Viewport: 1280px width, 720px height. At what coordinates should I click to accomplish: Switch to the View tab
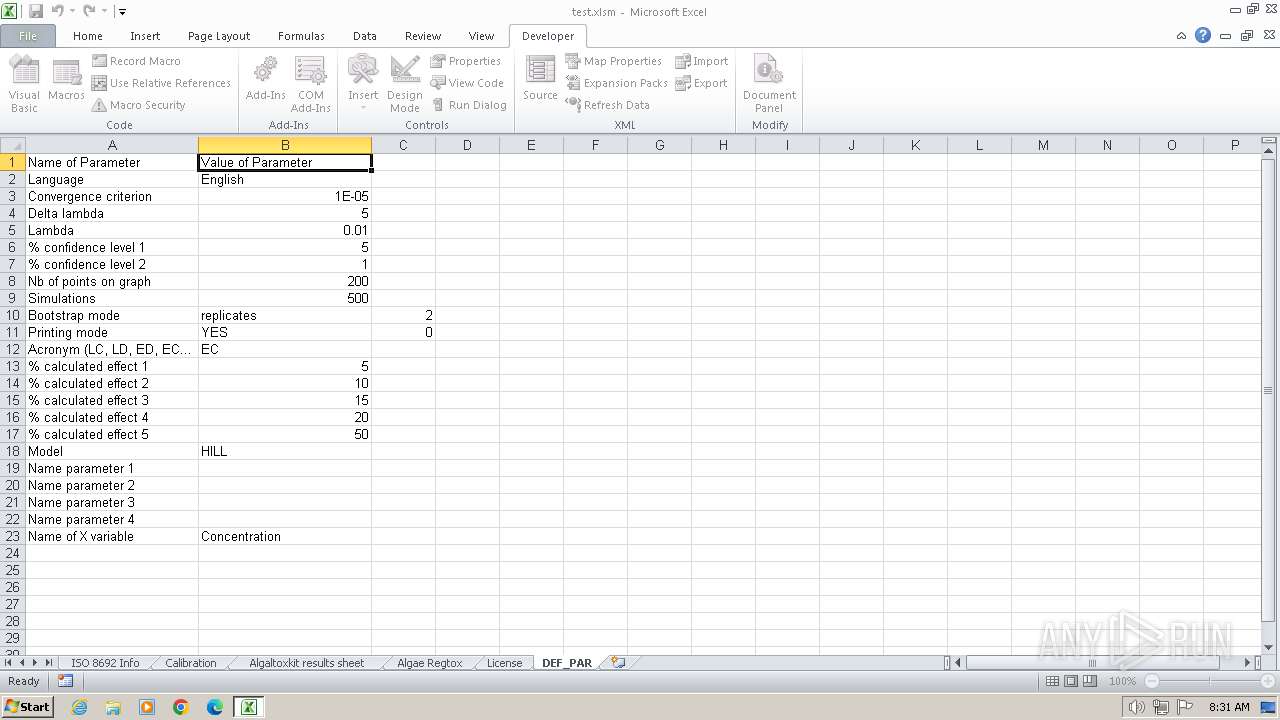481,36
